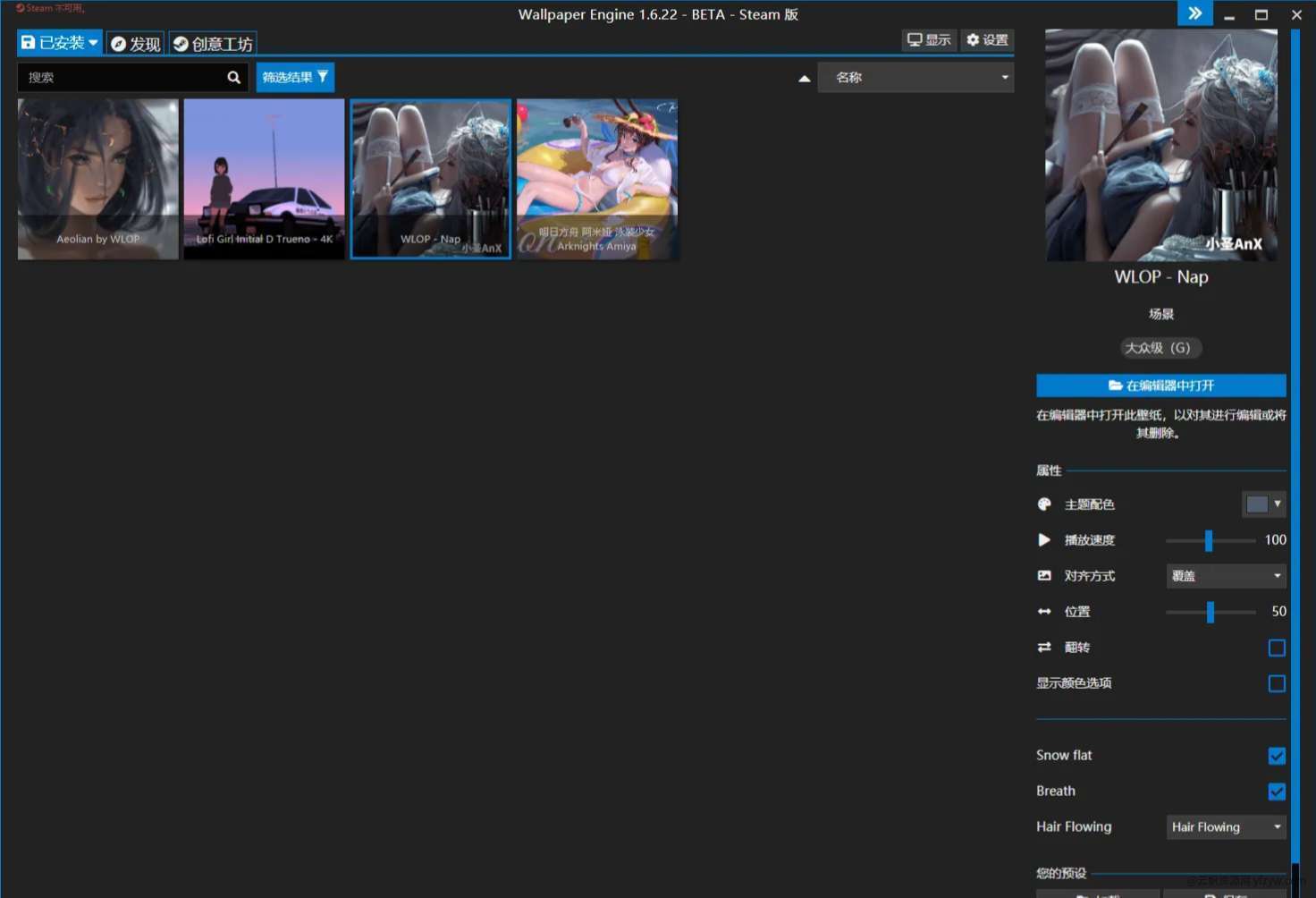Enable the 翻转 flip checkbox
1316x898 pixels.
1277,648
